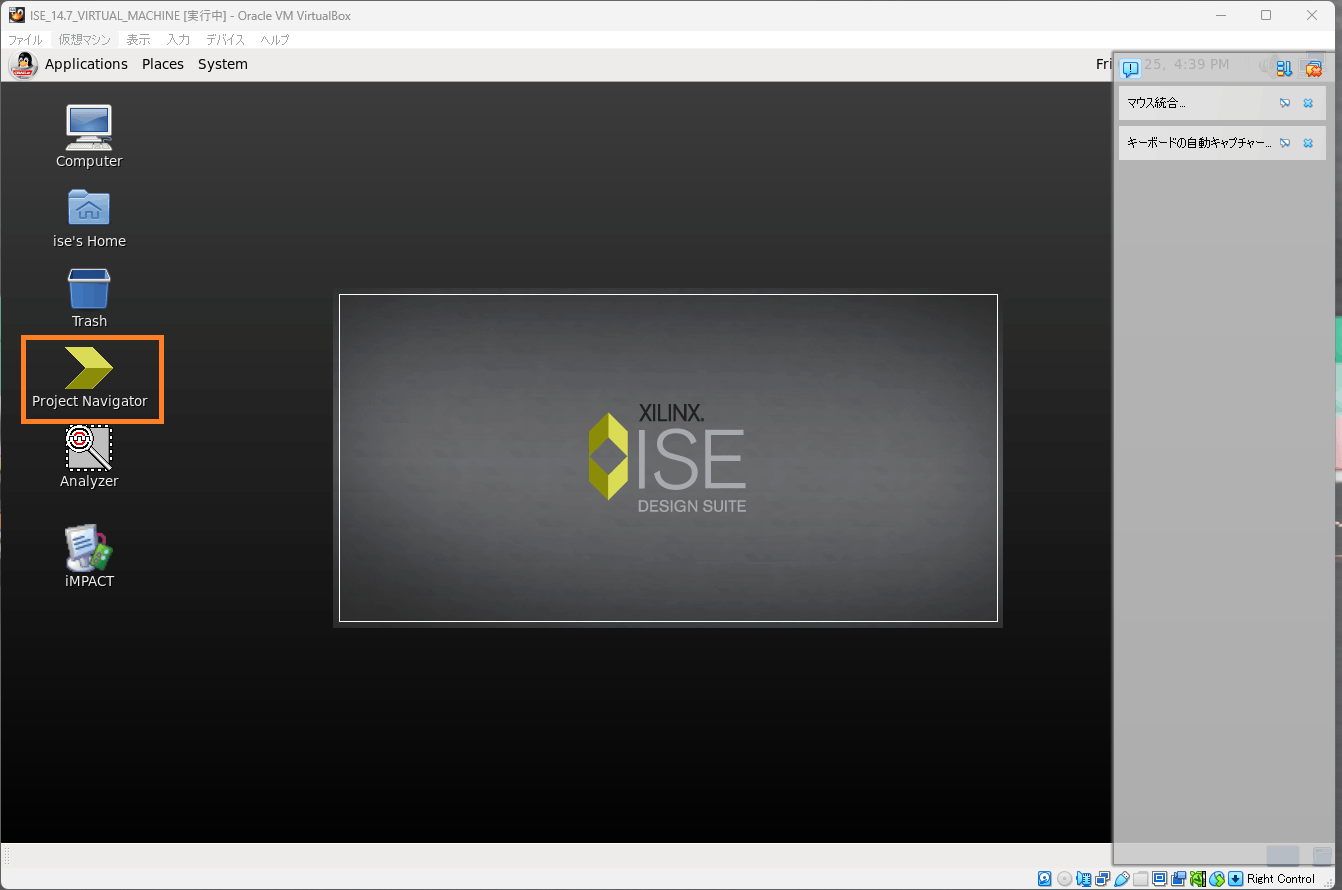Open the Applications menu
The height and width of the screenshot is (890, 1342).
coord(86,64)
